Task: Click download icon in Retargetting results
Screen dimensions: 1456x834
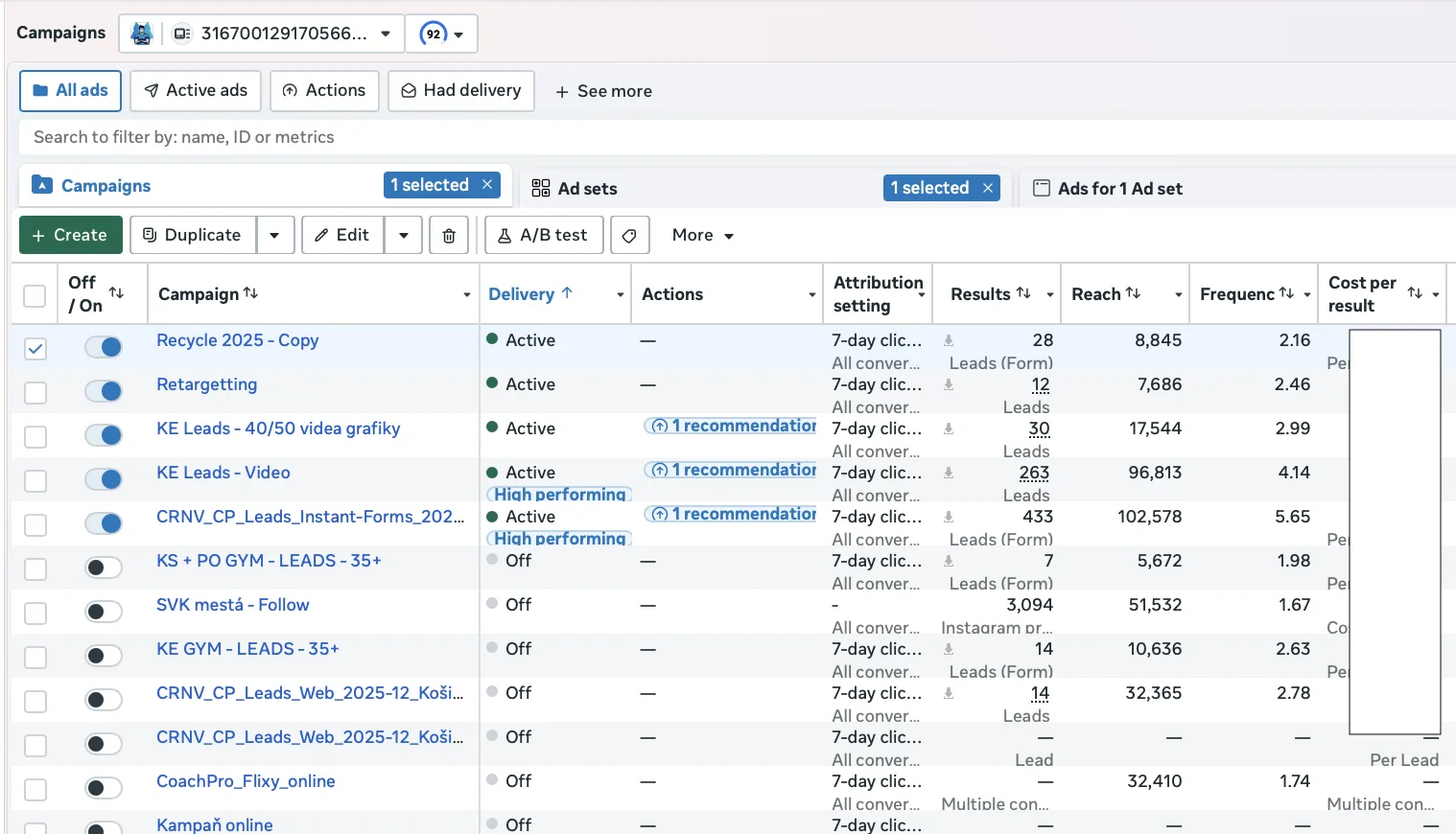Action: [949, 384]
